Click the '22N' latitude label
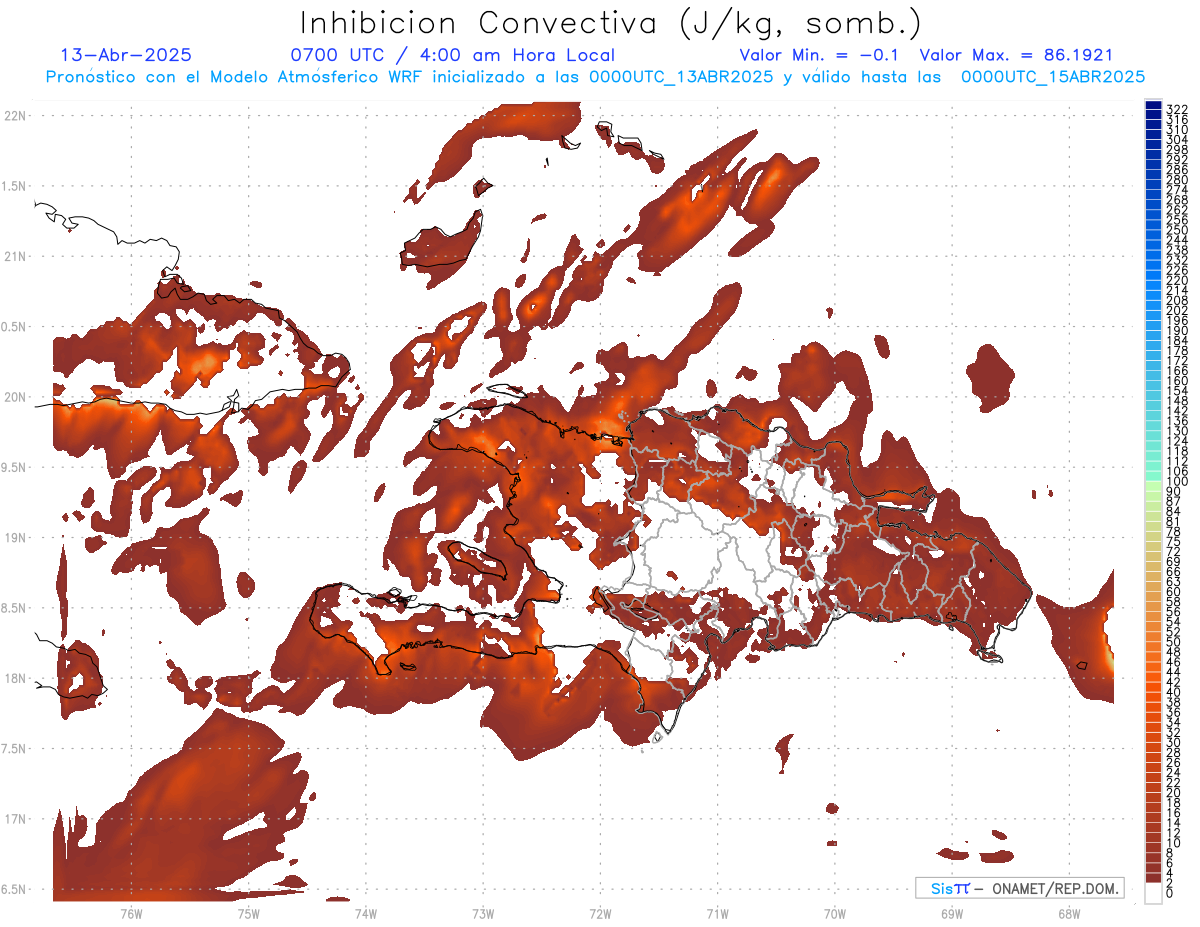Screen dimensions: 1200x927 [15, 116]
